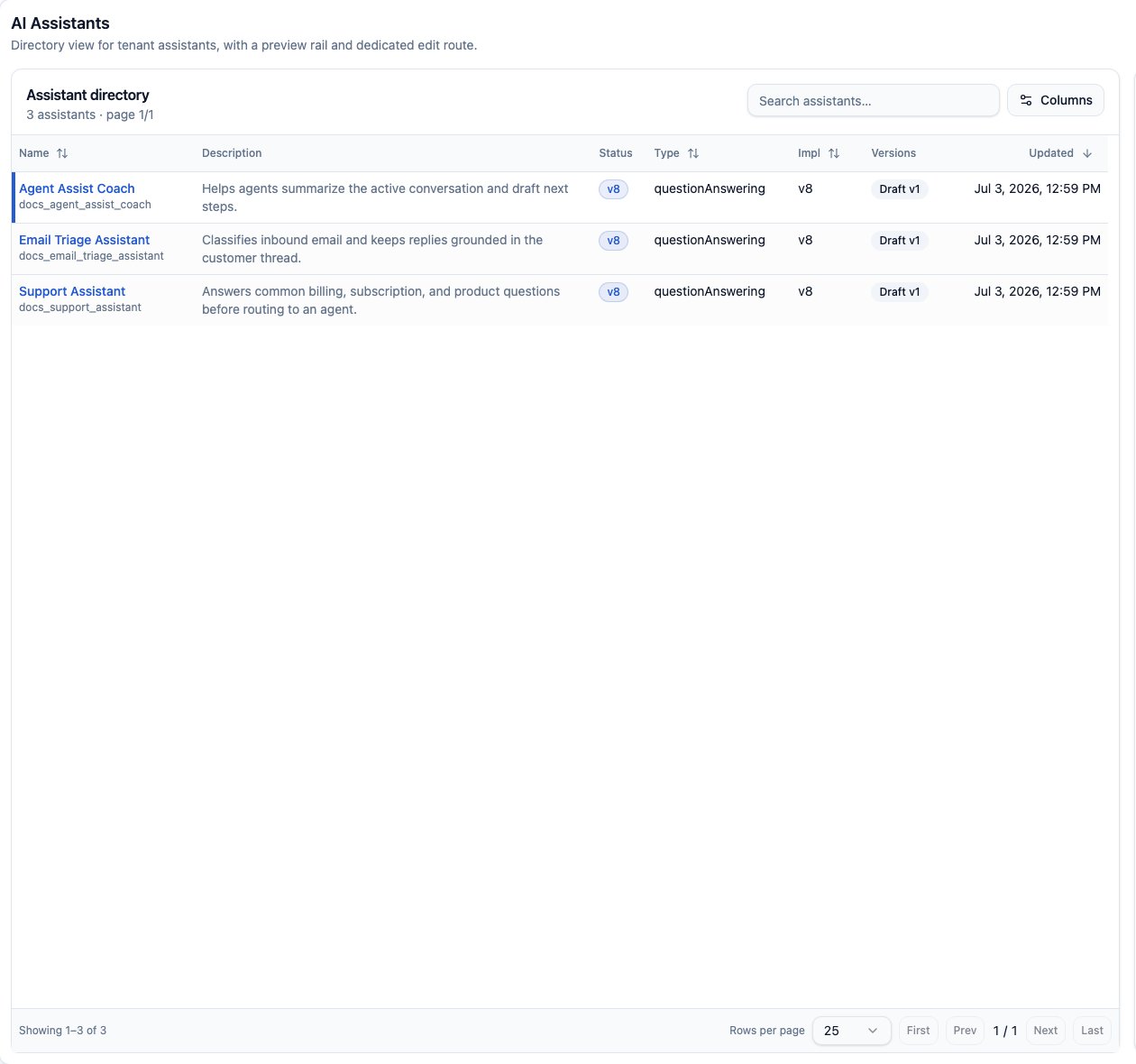Screen dimensions: 1136x1064
Task: Click v8 status badge for Email Triage Assistant
Action: [613, 241]
